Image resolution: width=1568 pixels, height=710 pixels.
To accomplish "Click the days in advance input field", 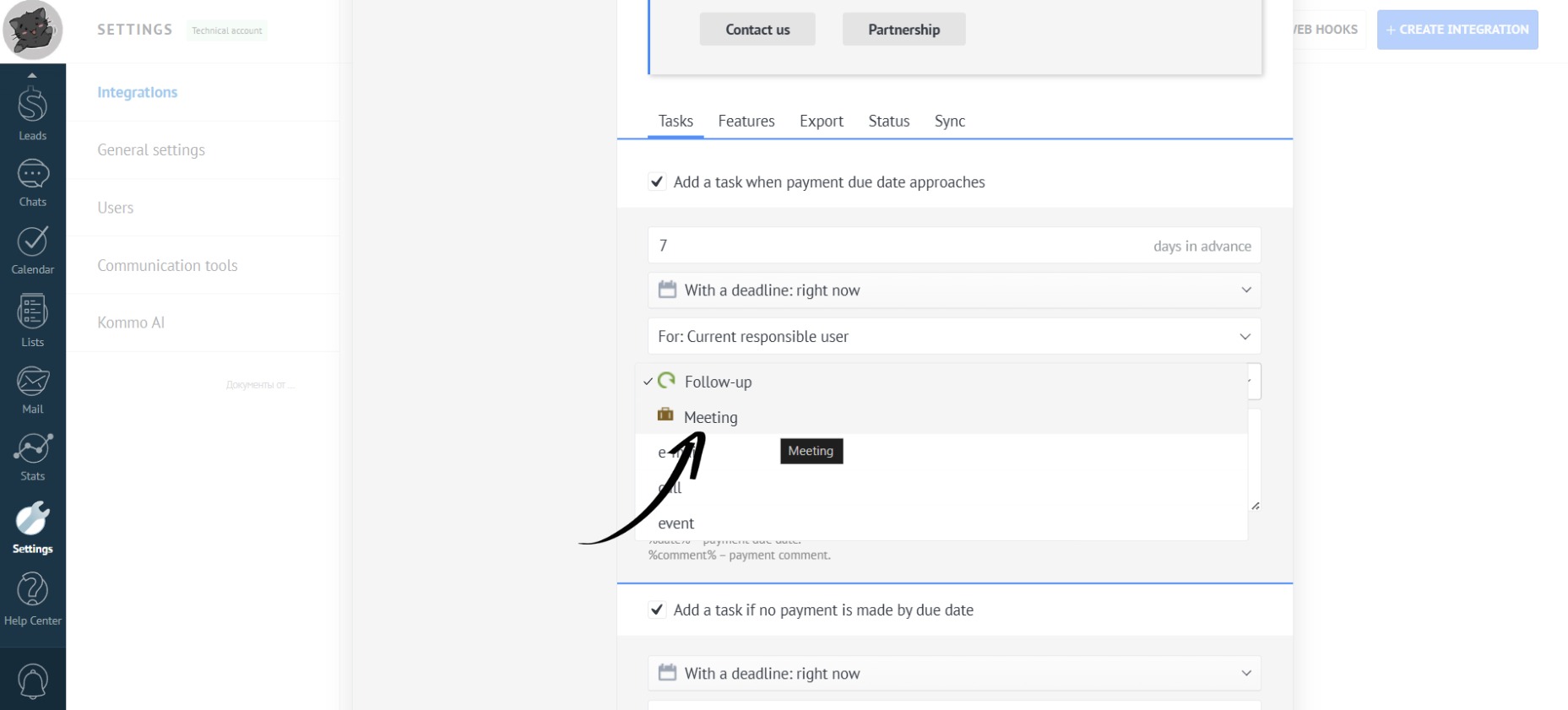I will pos(895,246).
